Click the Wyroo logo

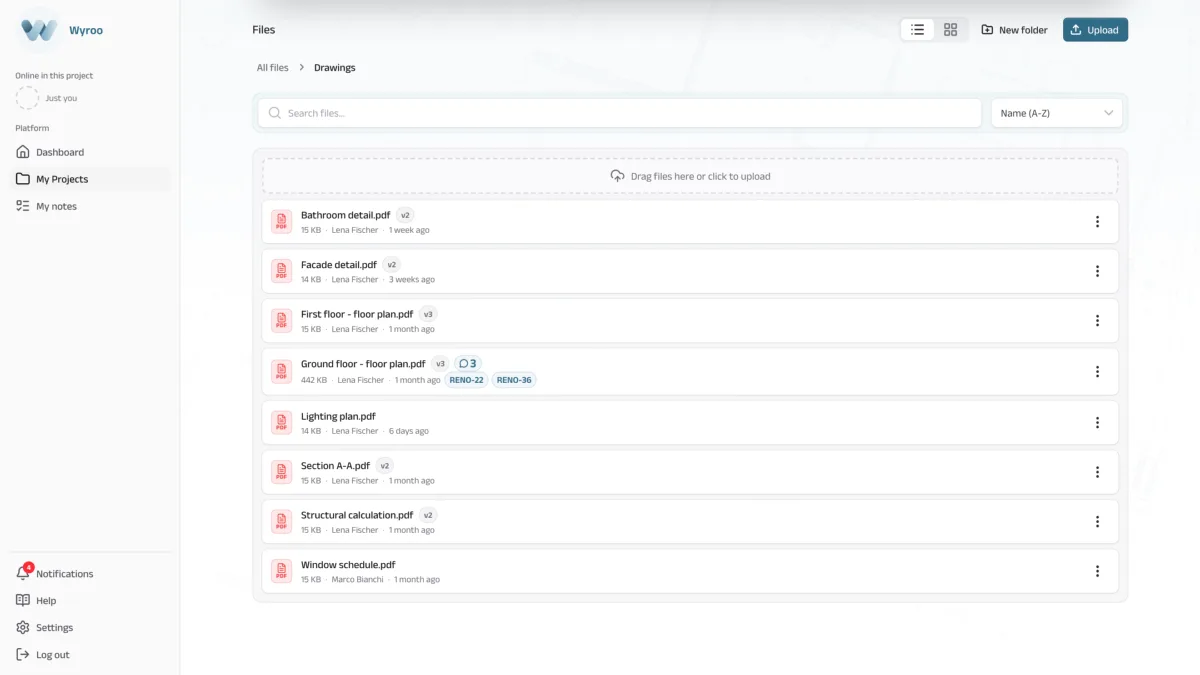pyautogui.click(x=40, y=30)
